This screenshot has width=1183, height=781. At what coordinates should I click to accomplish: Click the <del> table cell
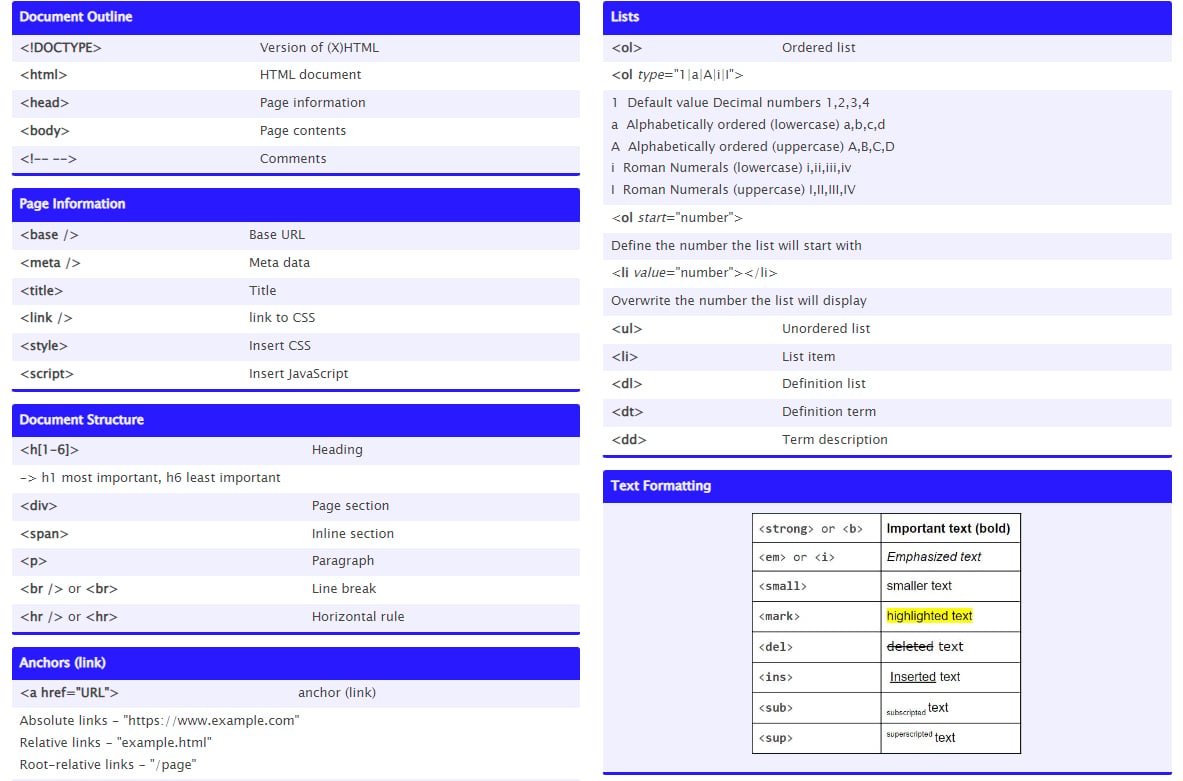click(816, 647)
